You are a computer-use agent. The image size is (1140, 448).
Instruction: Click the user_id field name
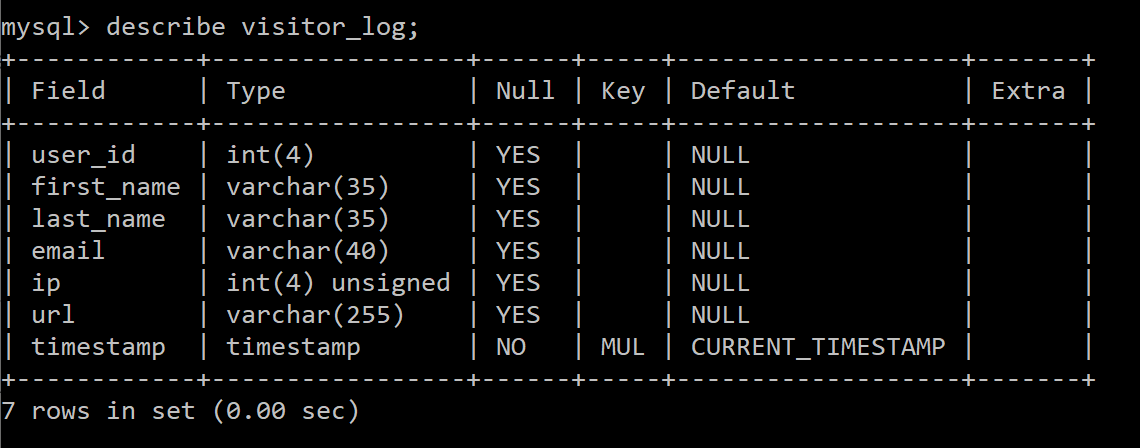(83, 155)
